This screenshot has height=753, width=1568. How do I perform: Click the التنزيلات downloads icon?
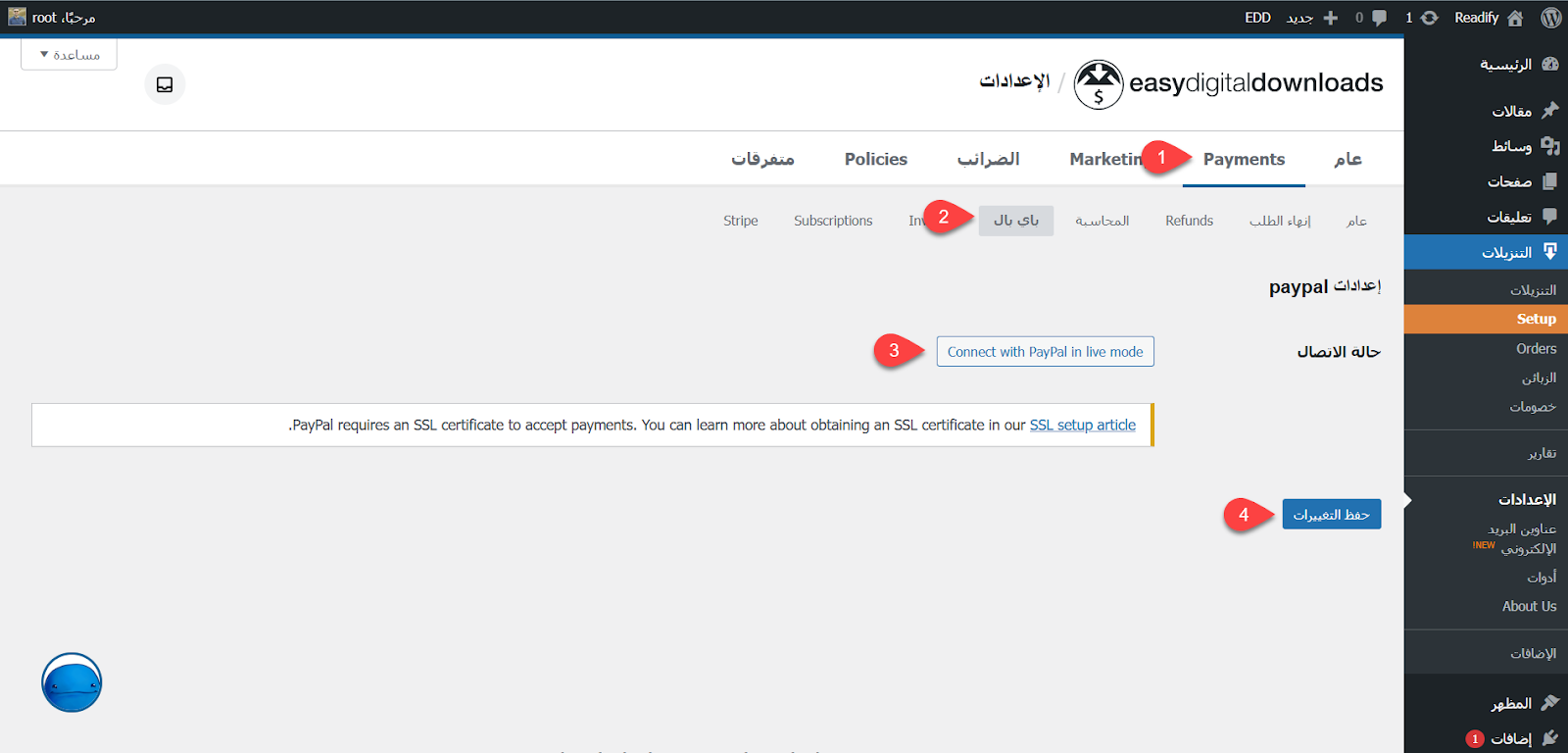pyautogui.click(x=1550, y=252)
